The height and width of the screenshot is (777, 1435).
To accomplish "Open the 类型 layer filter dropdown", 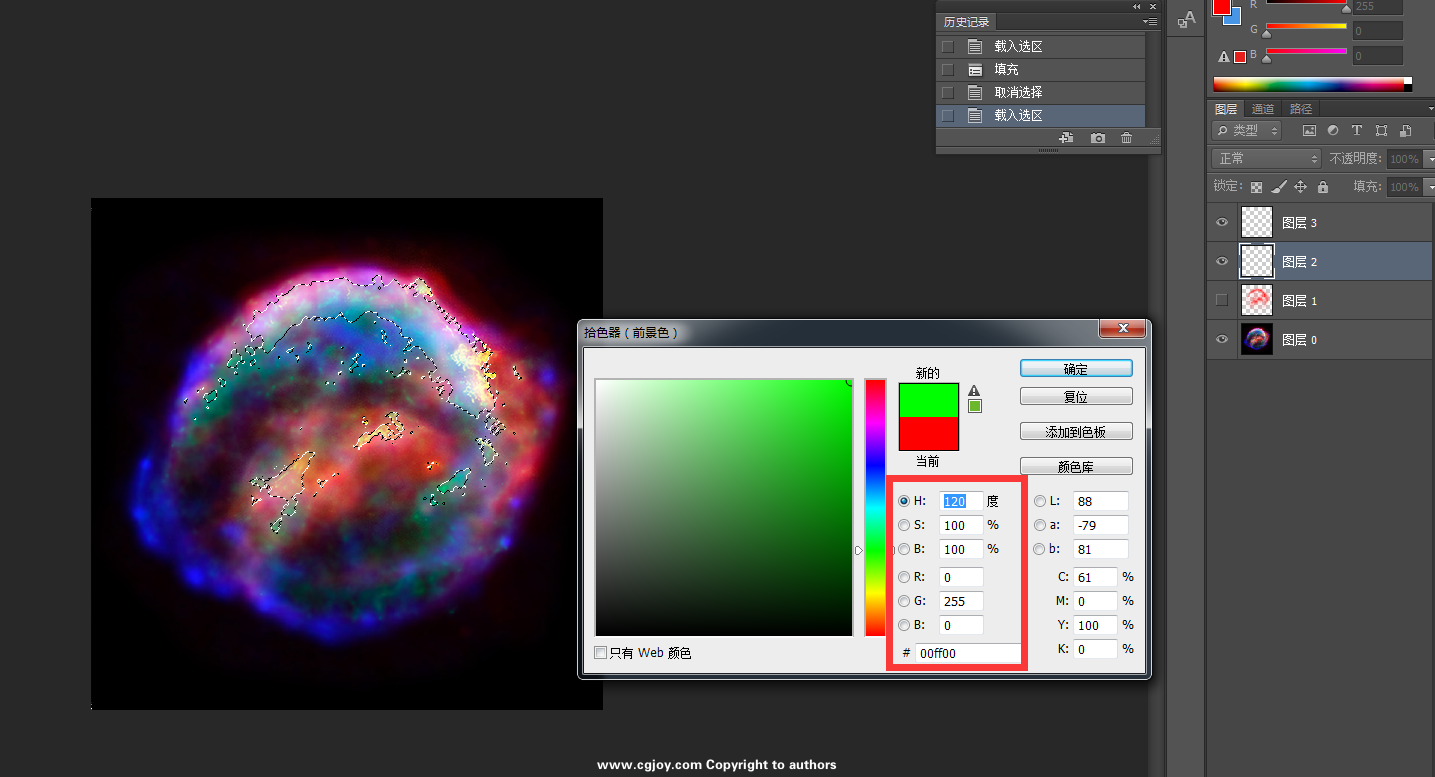I will (1247, 131).
